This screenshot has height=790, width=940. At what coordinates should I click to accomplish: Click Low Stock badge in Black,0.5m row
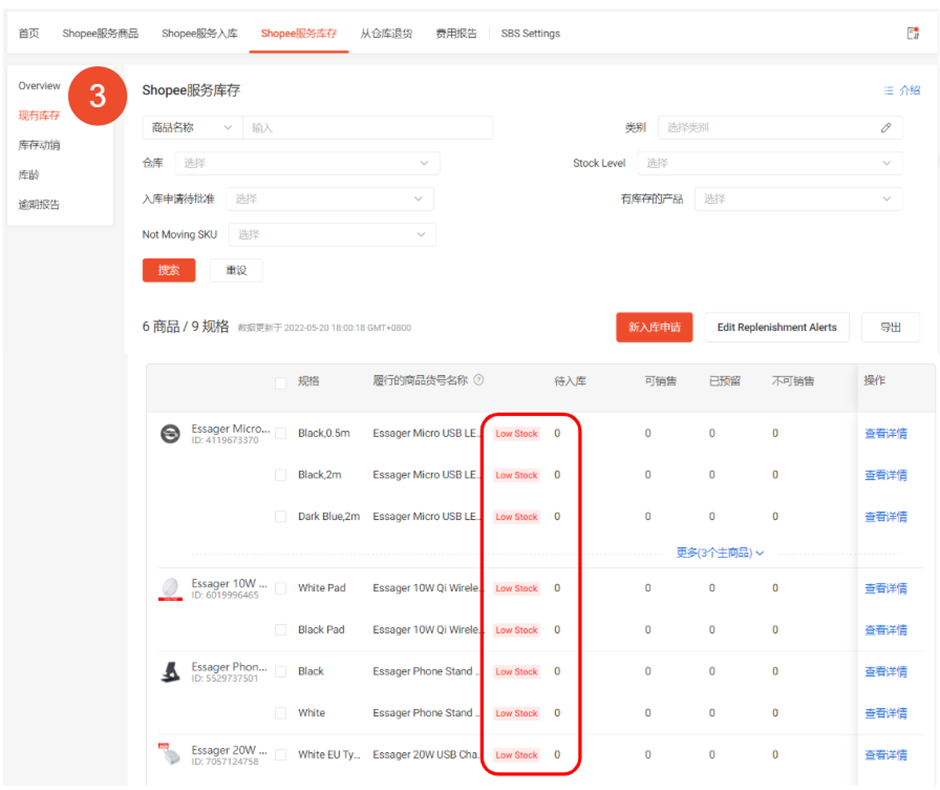coord(516,433)
